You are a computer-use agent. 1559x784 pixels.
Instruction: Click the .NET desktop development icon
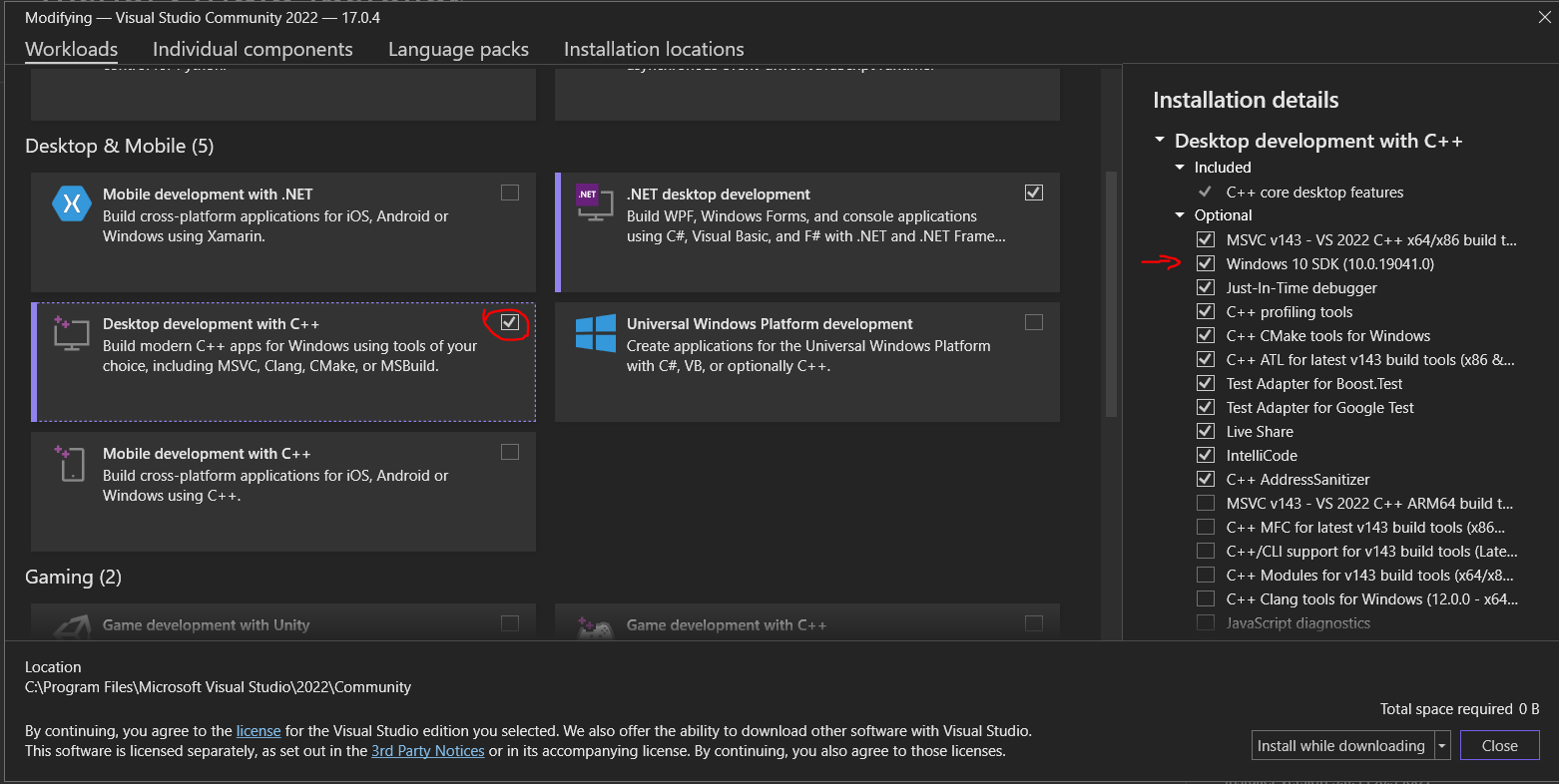(x=595, y=202)
